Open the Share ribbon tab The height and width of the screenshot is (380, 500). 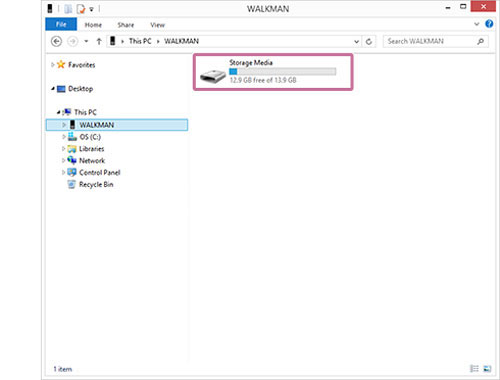126,25
